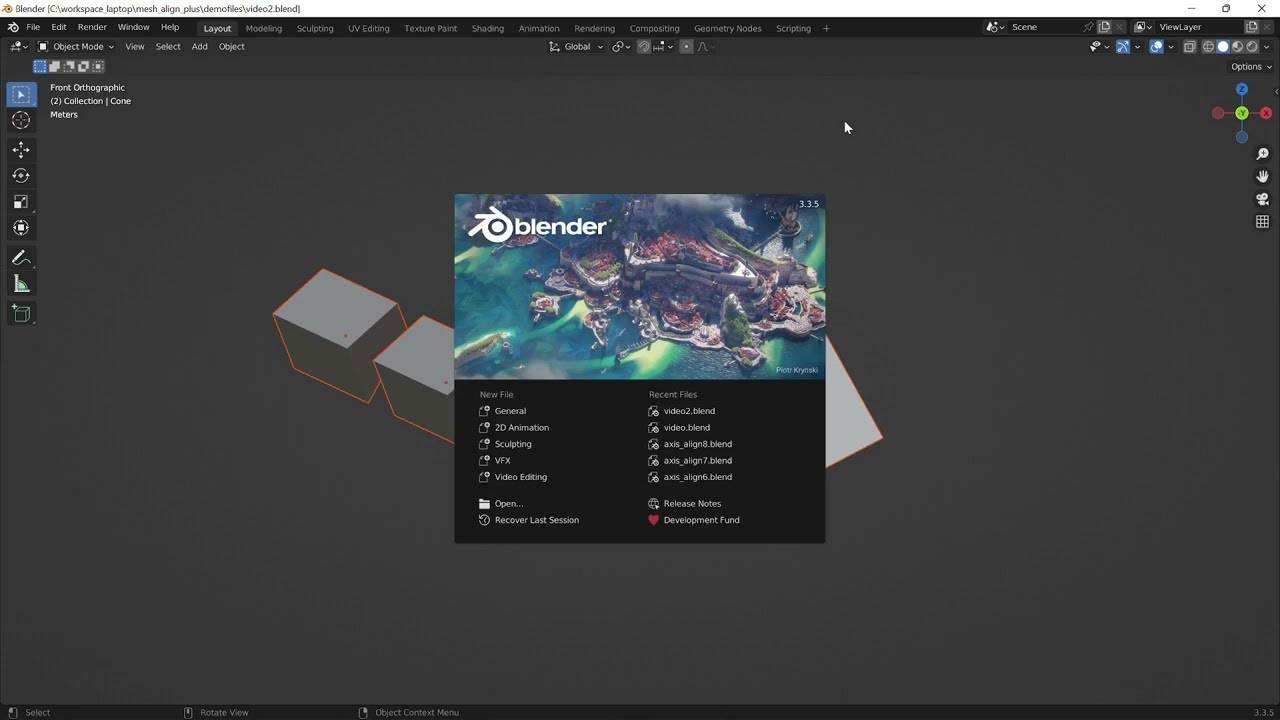The image size is (1280, 720).
Task: Click the Blender splash artwork image
Action: pos(640,287)
